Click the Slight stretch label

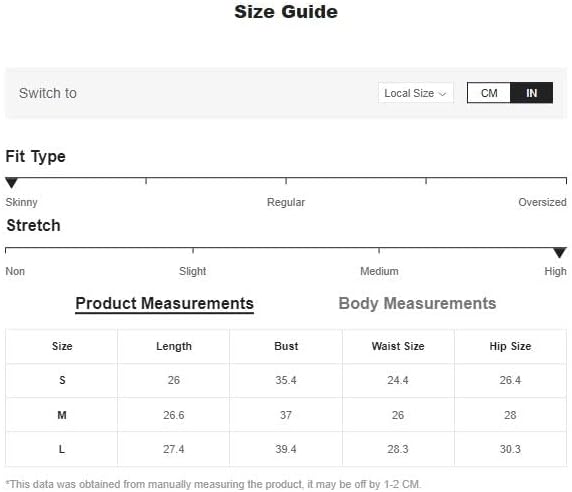tap(192, 271)
